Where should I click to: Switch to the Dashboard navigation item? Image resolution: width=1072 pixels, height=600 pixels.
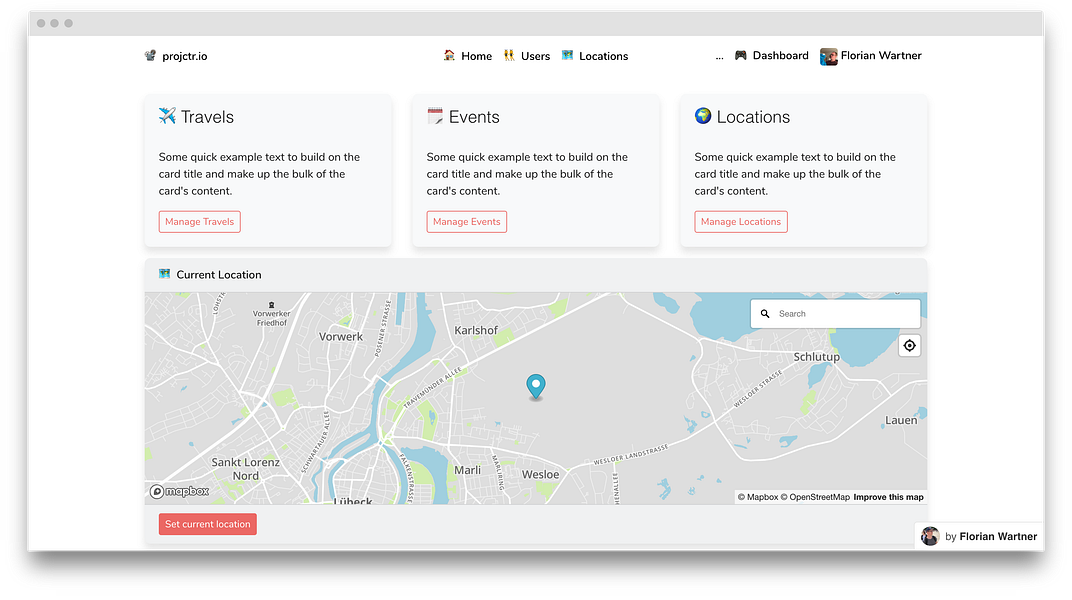[771, 55]
